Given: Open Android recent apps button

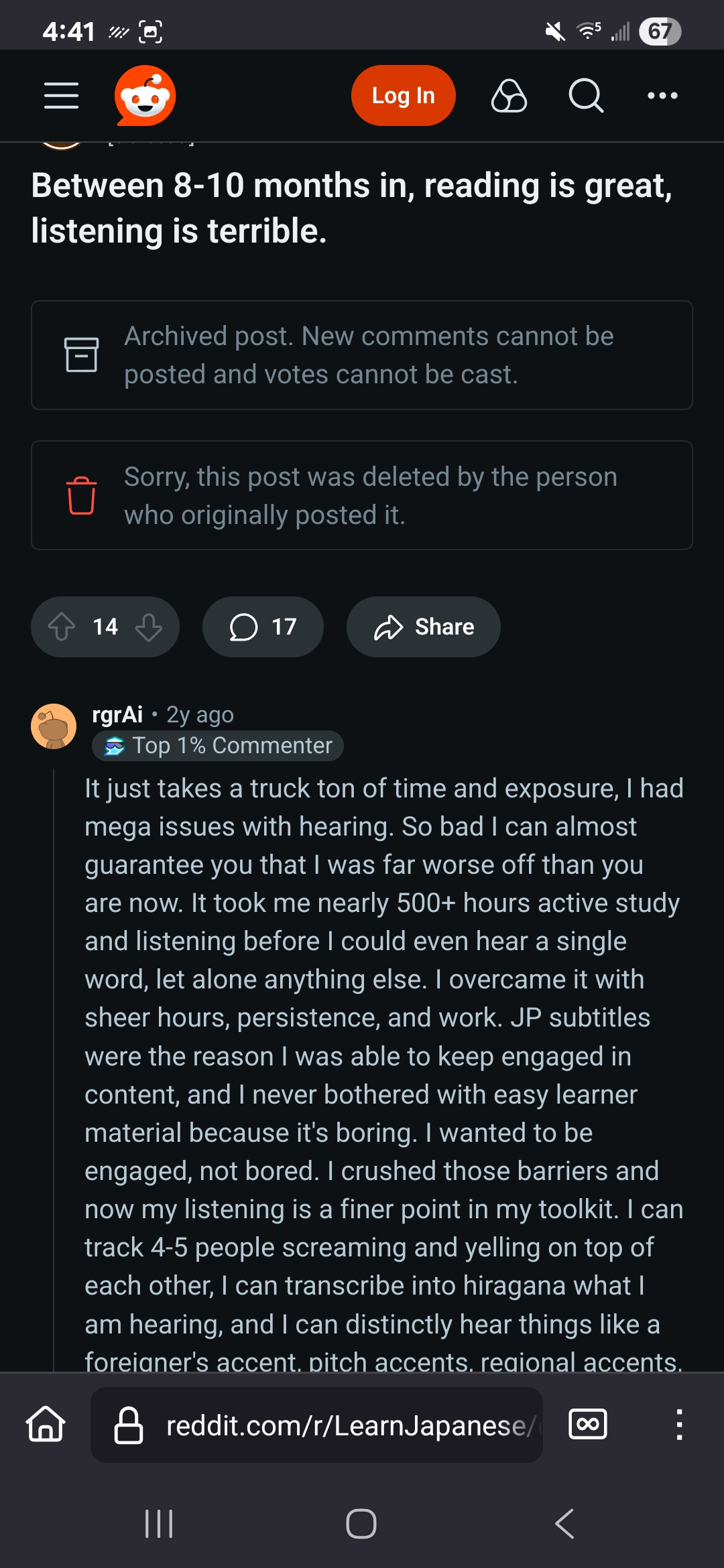Looking at the screenshot, I should pyautogui.click(x=159, y=1524).
